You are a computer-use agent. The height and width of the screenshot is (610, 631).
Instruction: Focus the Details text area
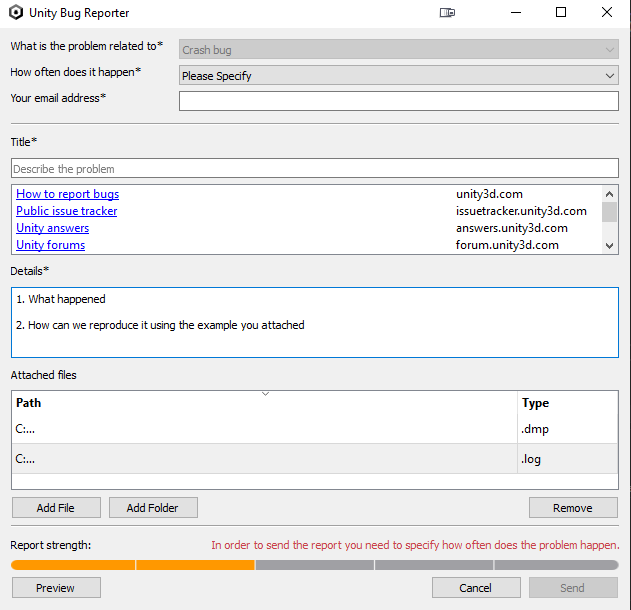pos(315,322)
